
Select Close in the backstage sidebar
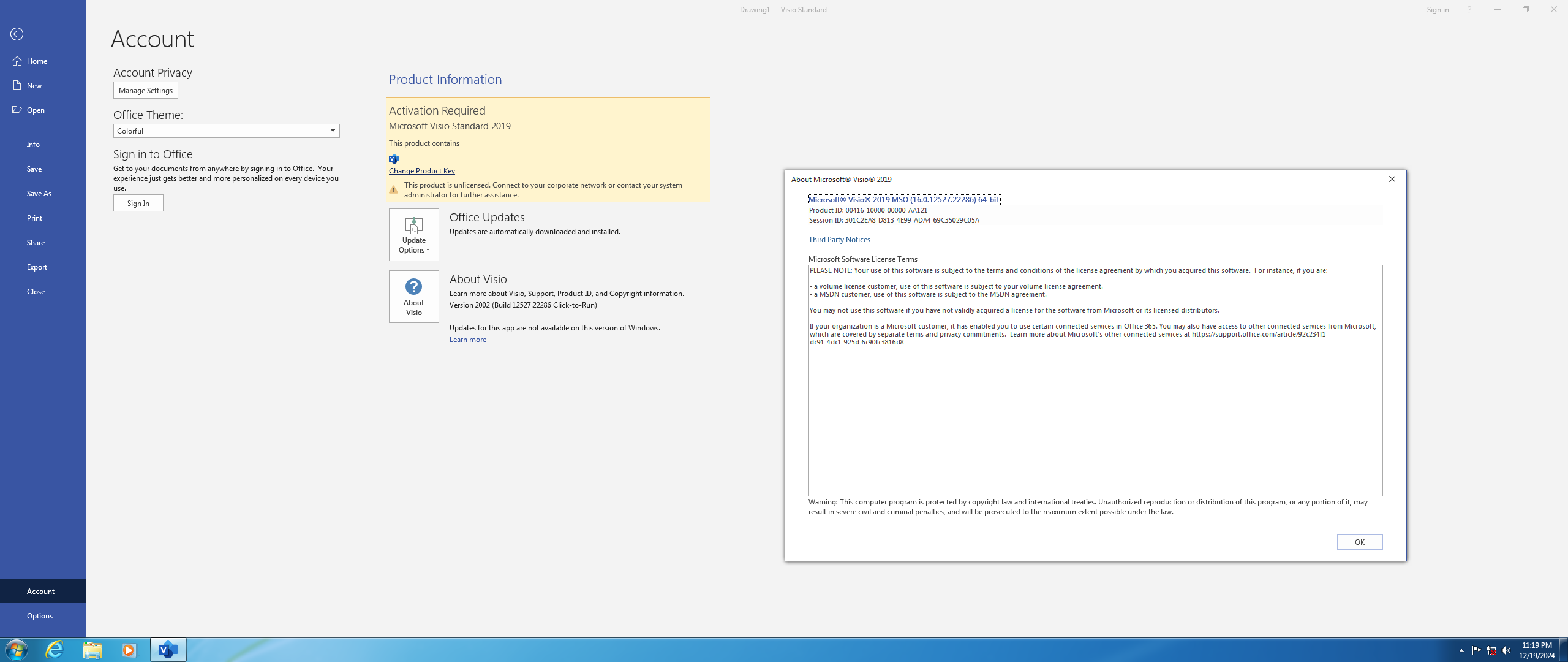tap(43, 291)
